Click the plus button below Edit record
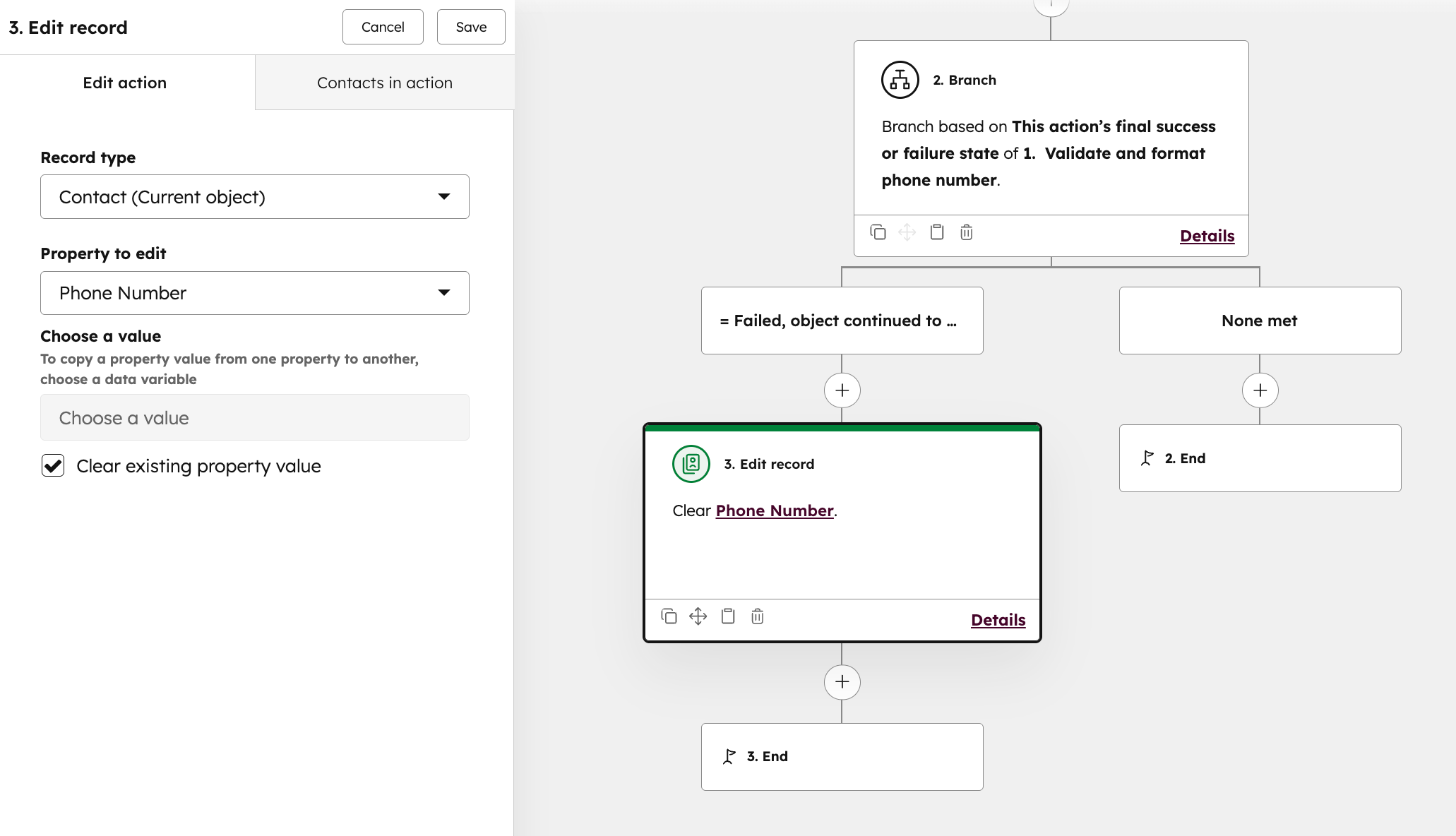The image size is (1456, 836). [x=842, y=681]
